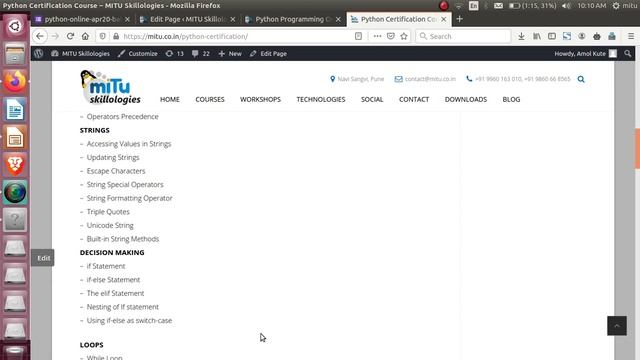Show the Firefox library icon
Image resolution: width=640 pixels, height=360 pixels.
pos(537,36)
